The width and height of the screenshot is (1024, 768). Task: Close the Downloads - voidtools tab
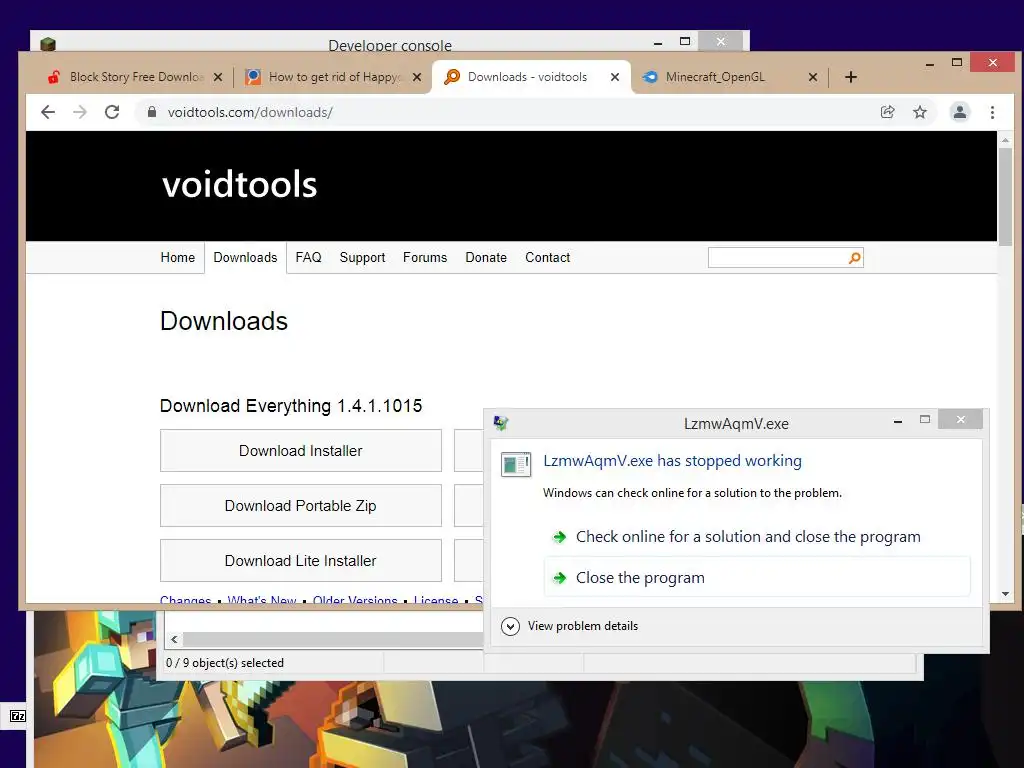click(x=615, y=77)
